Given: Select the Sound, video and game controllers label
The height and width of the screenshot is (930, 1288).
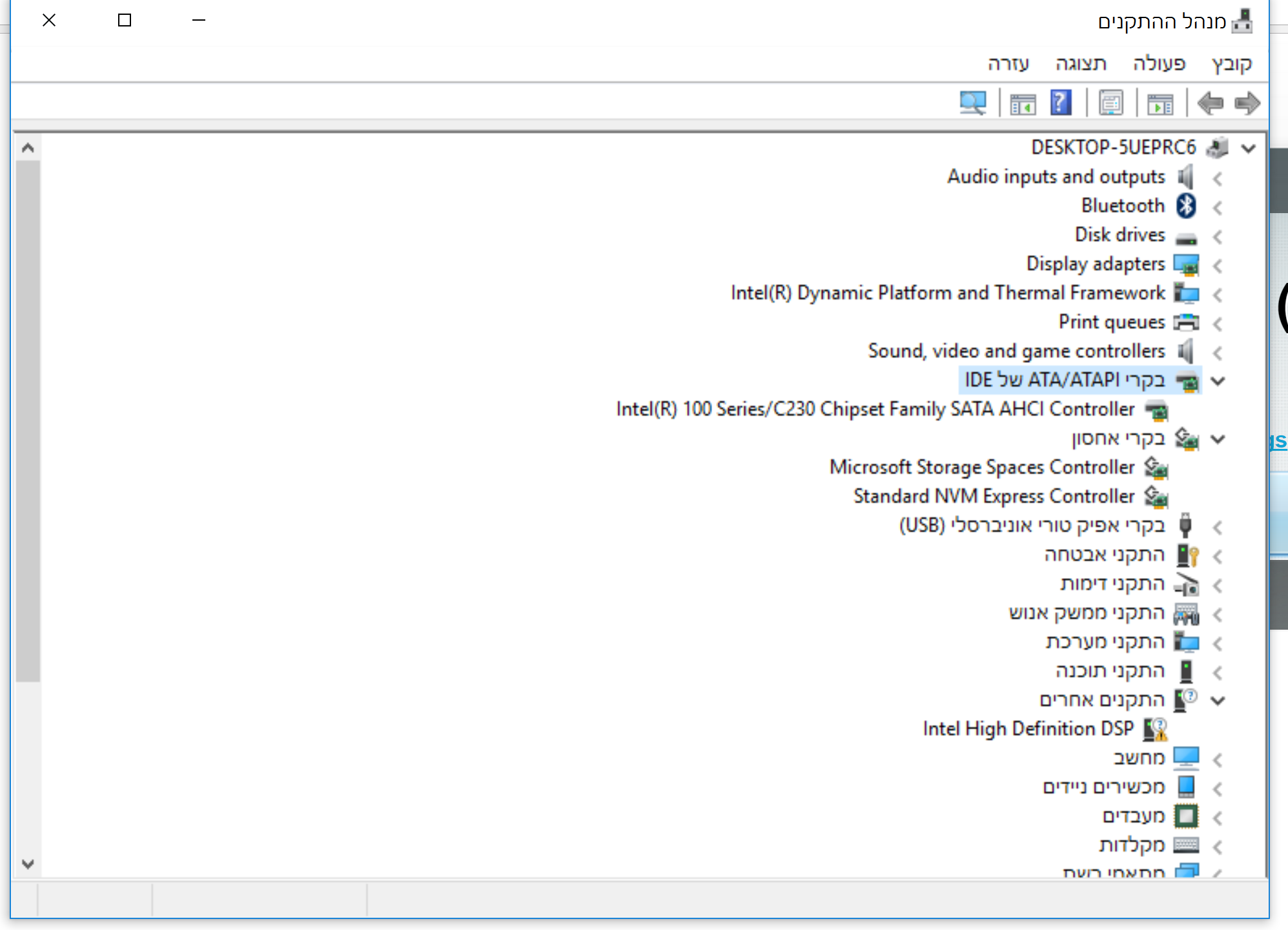Looking at the screenshot, I should (x=1016, y=351).
